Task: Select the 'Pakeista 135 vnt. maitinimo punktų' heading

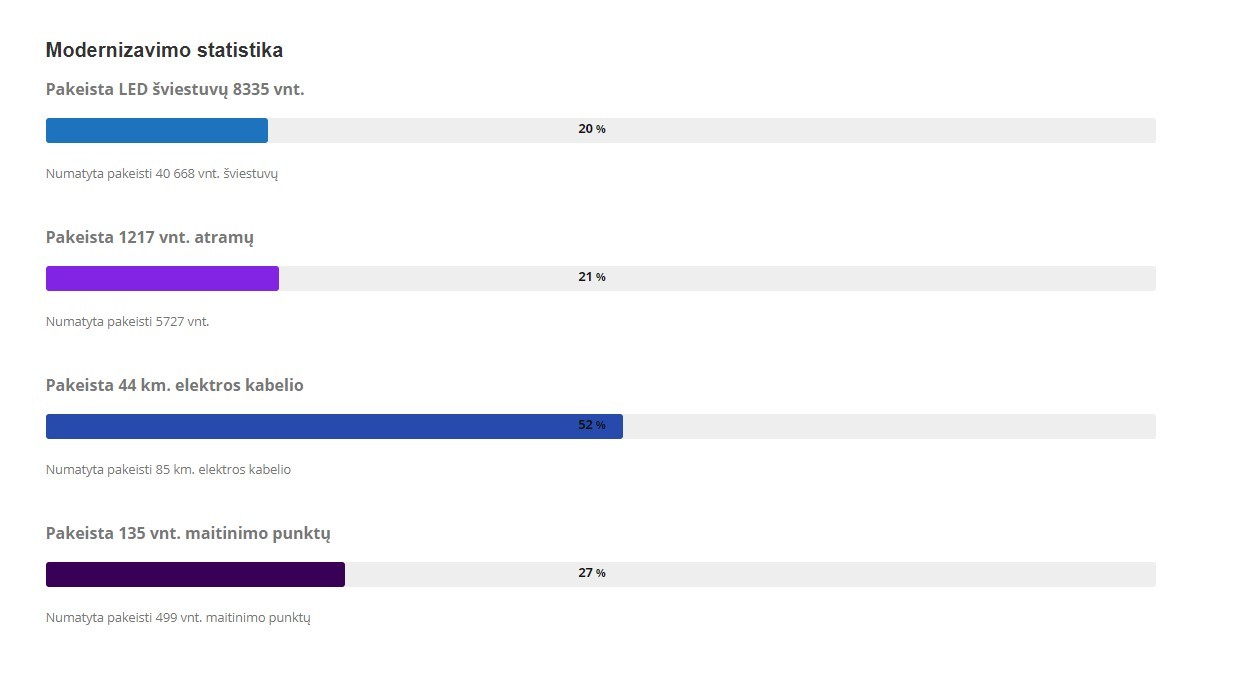Action: tap(188, 533)
